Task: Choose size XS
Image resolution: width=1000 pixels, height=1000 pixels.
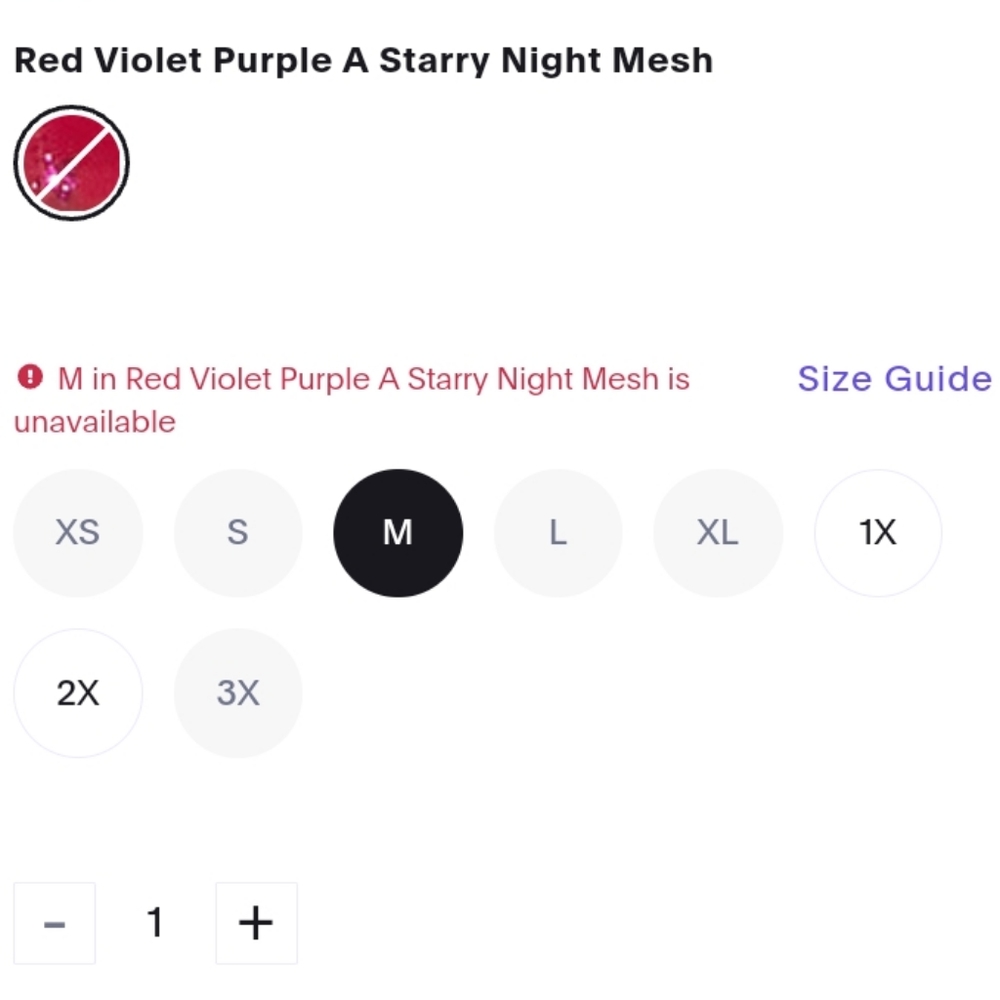Action: coord(78,533)
